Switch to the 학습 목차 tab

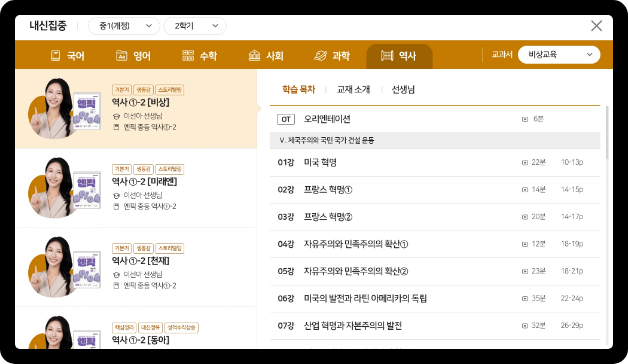click(298, 89)
